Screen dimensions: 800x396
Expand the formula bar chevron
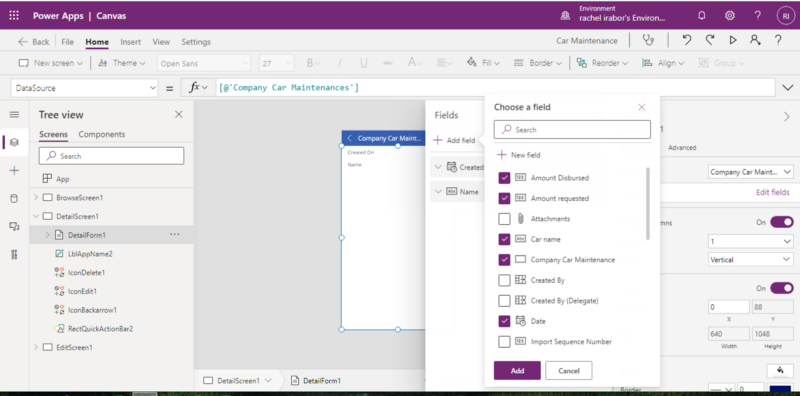pyautogui.click(x=787, y=88)
